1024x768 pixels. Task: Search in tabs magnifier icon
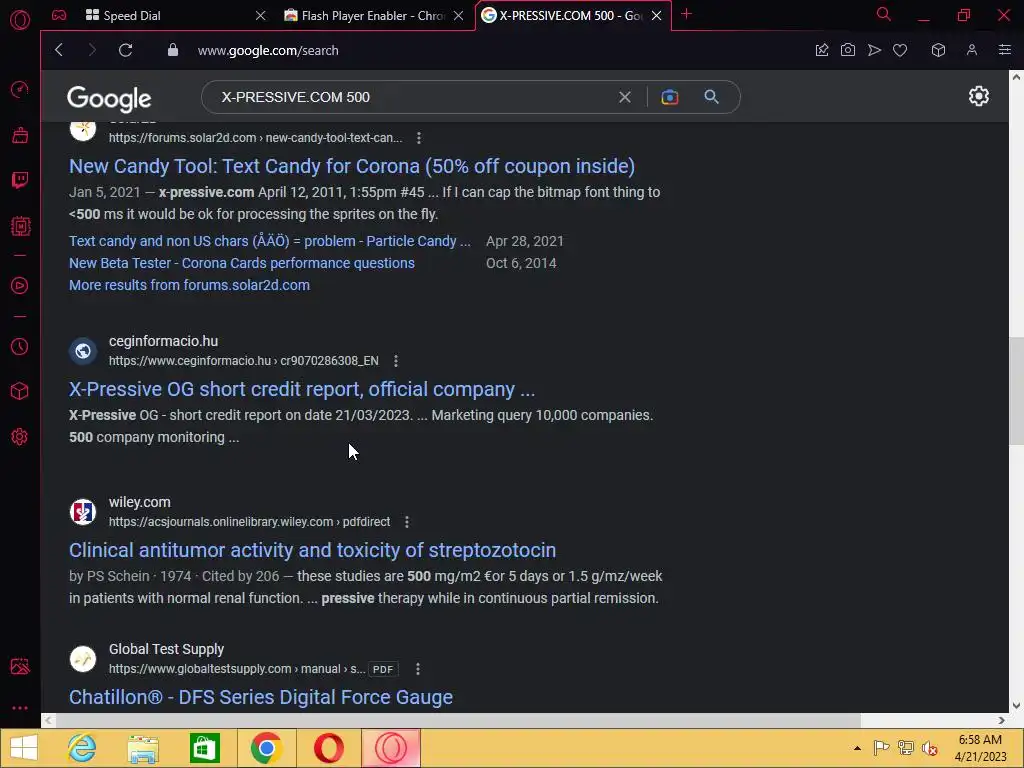click(x=884, y=14)
